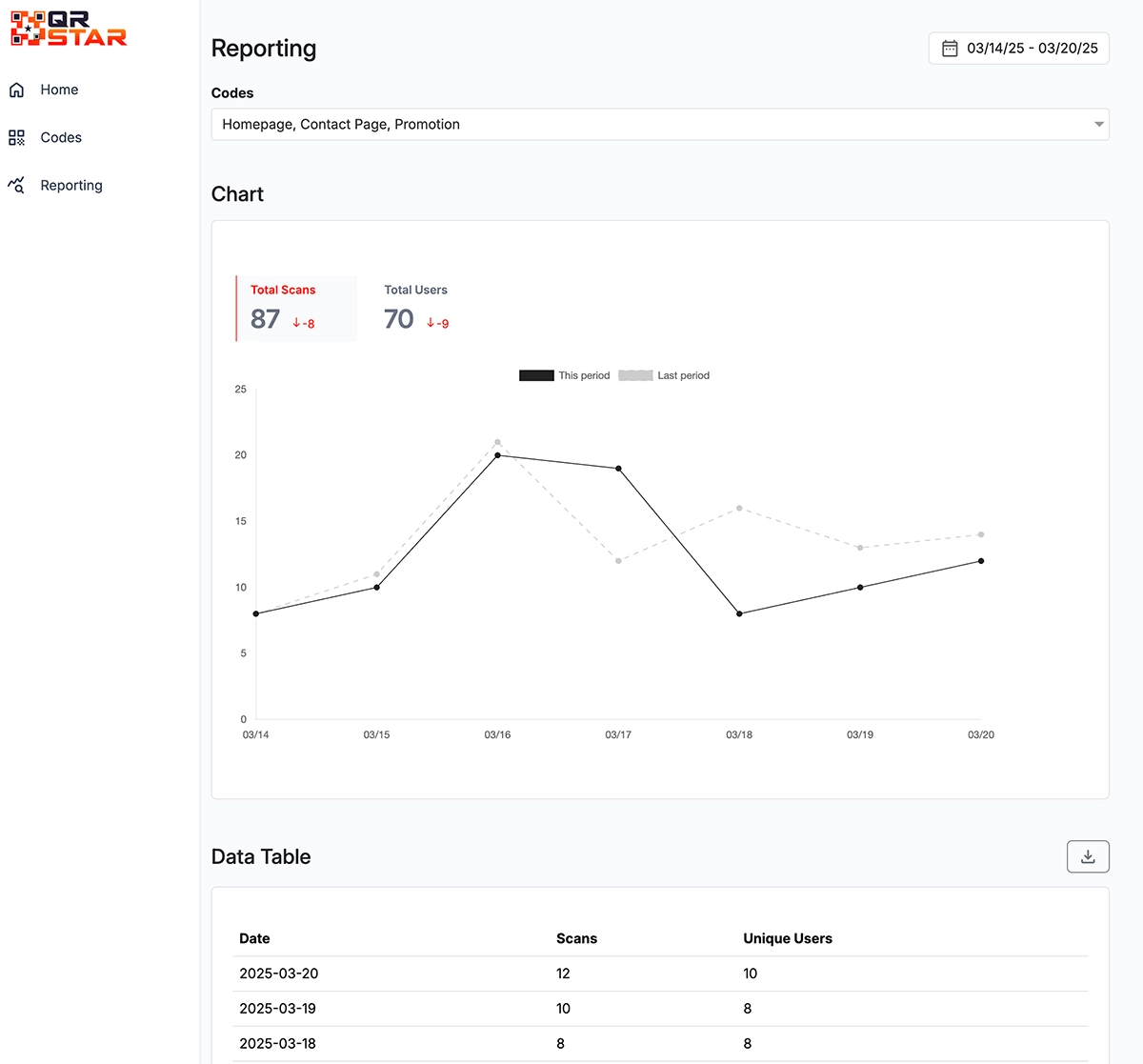
Task: Open the date range selector 03/14/25 - 03/20/25
Action: [x=1018, y=48]
